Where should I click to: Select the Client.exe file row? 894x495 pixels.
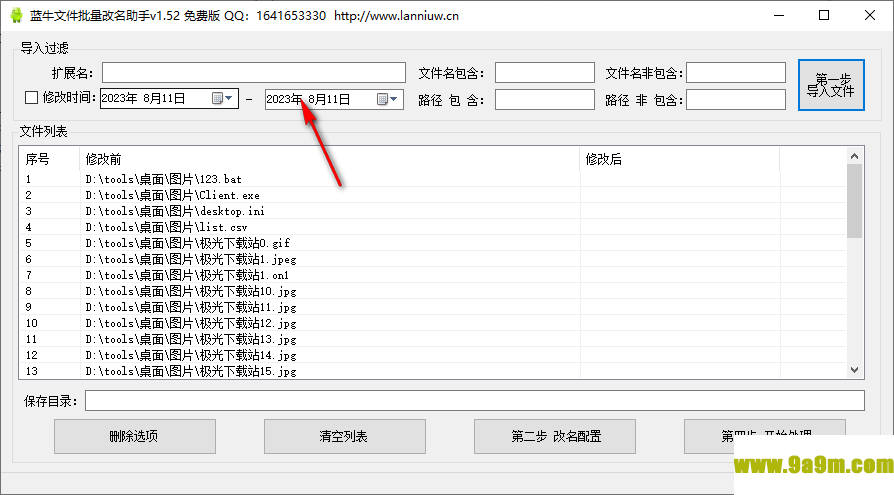432,195
